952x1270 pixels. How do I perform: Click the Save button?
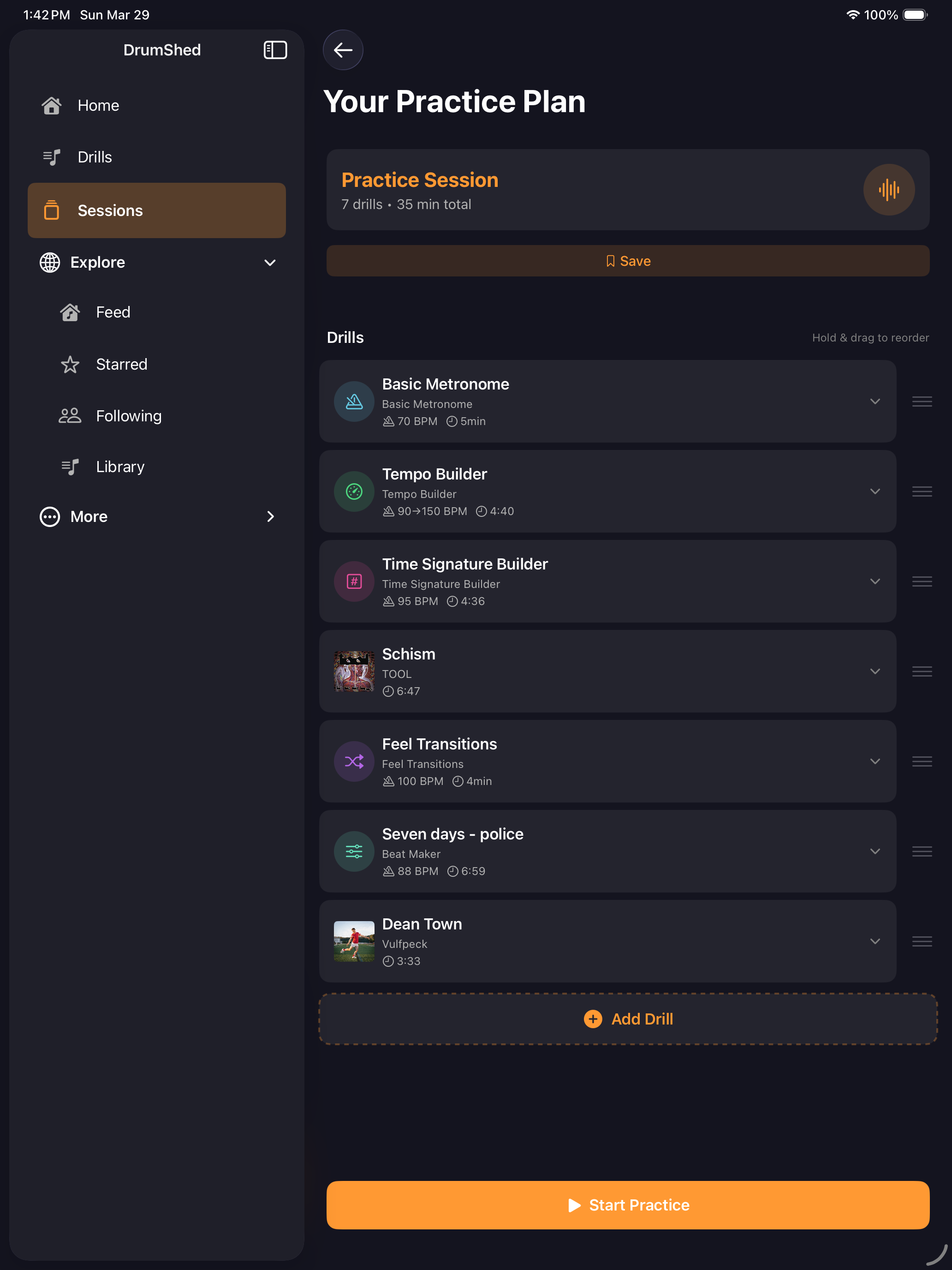627,261
